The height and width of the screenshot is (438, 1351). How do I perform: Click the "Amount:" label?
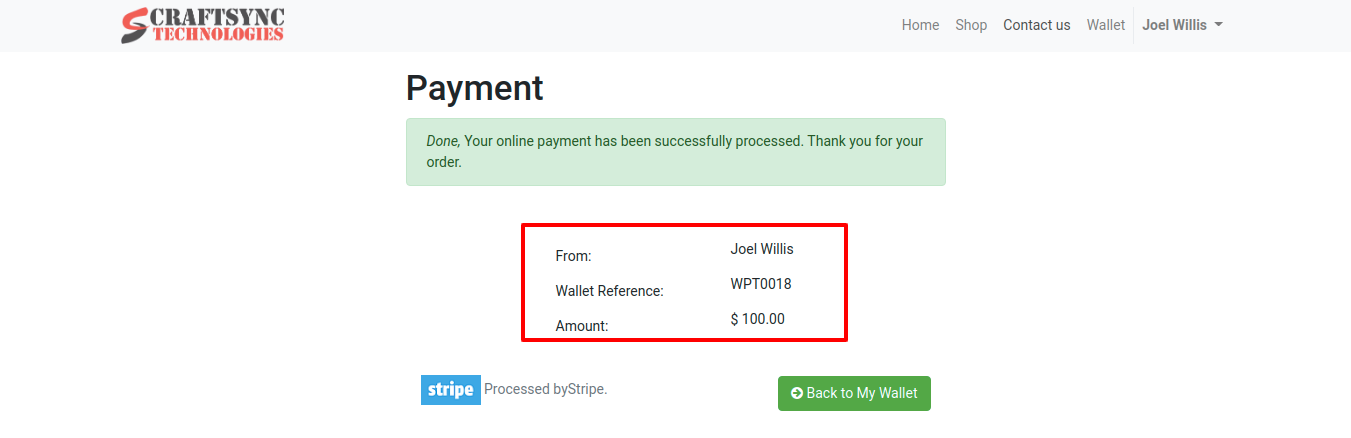click(x=581, y=326)
